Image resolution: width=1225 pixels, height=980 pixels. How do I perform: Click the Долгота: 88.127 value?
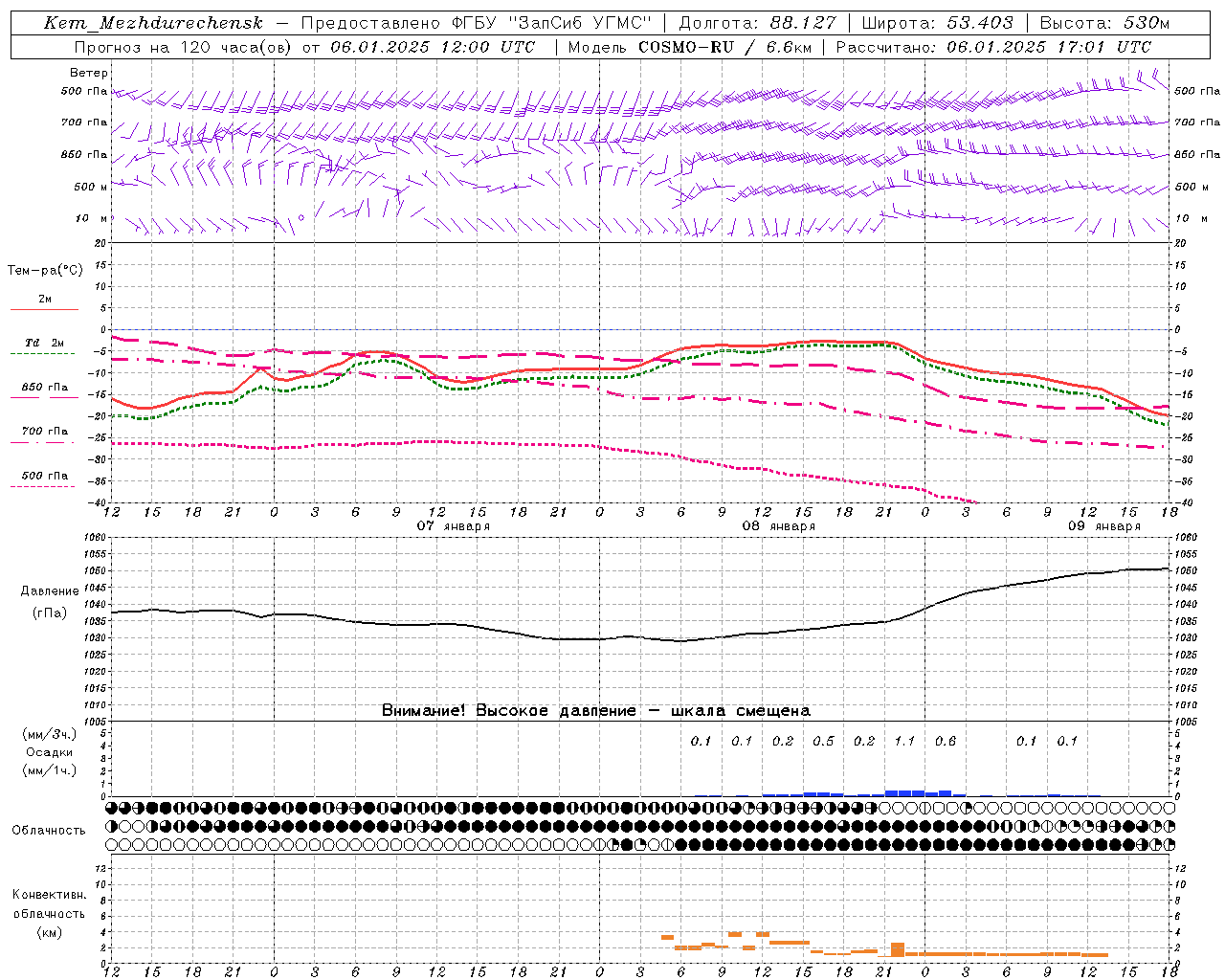757,23
